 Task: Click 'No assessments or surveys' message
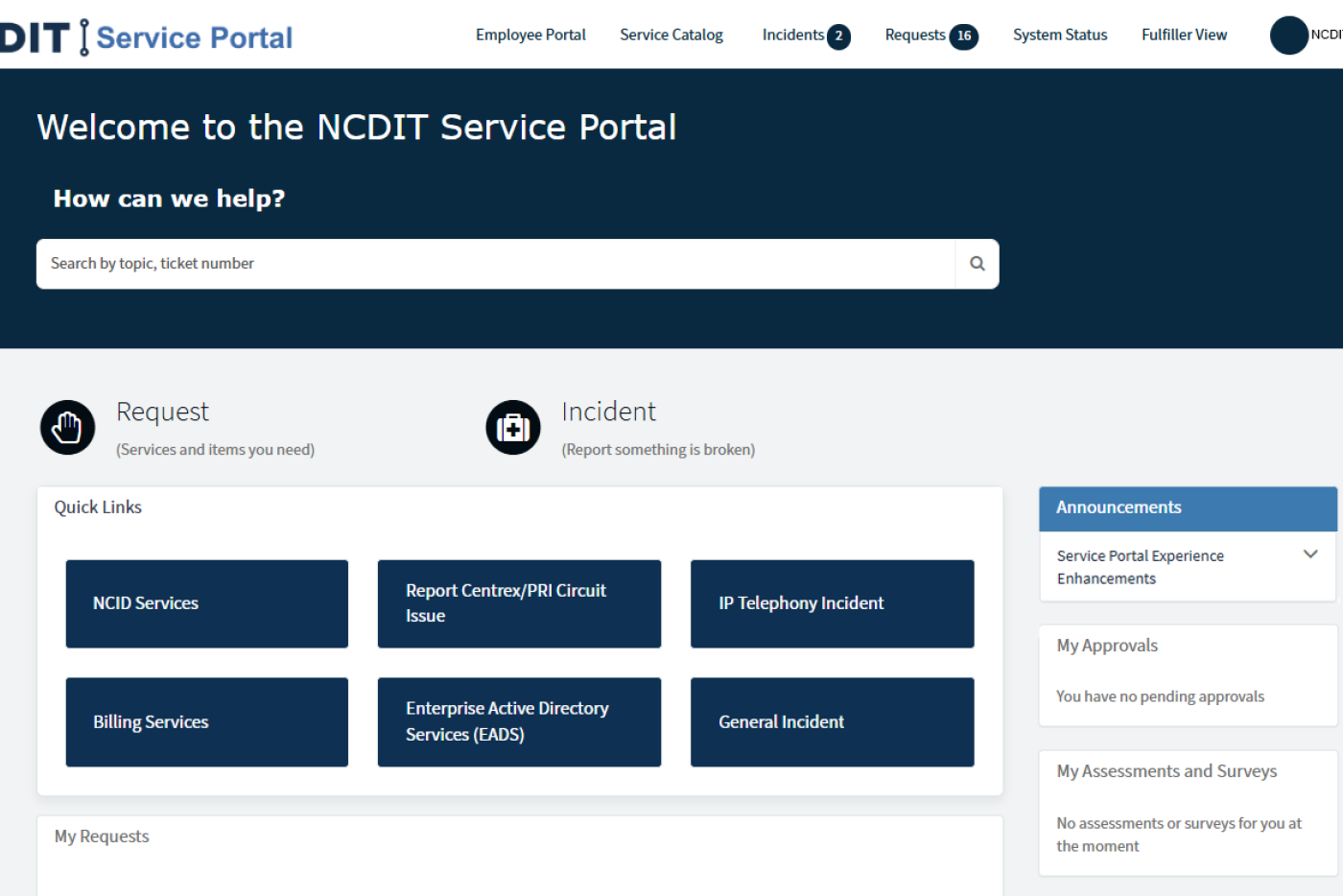(x=1179, y=835)
